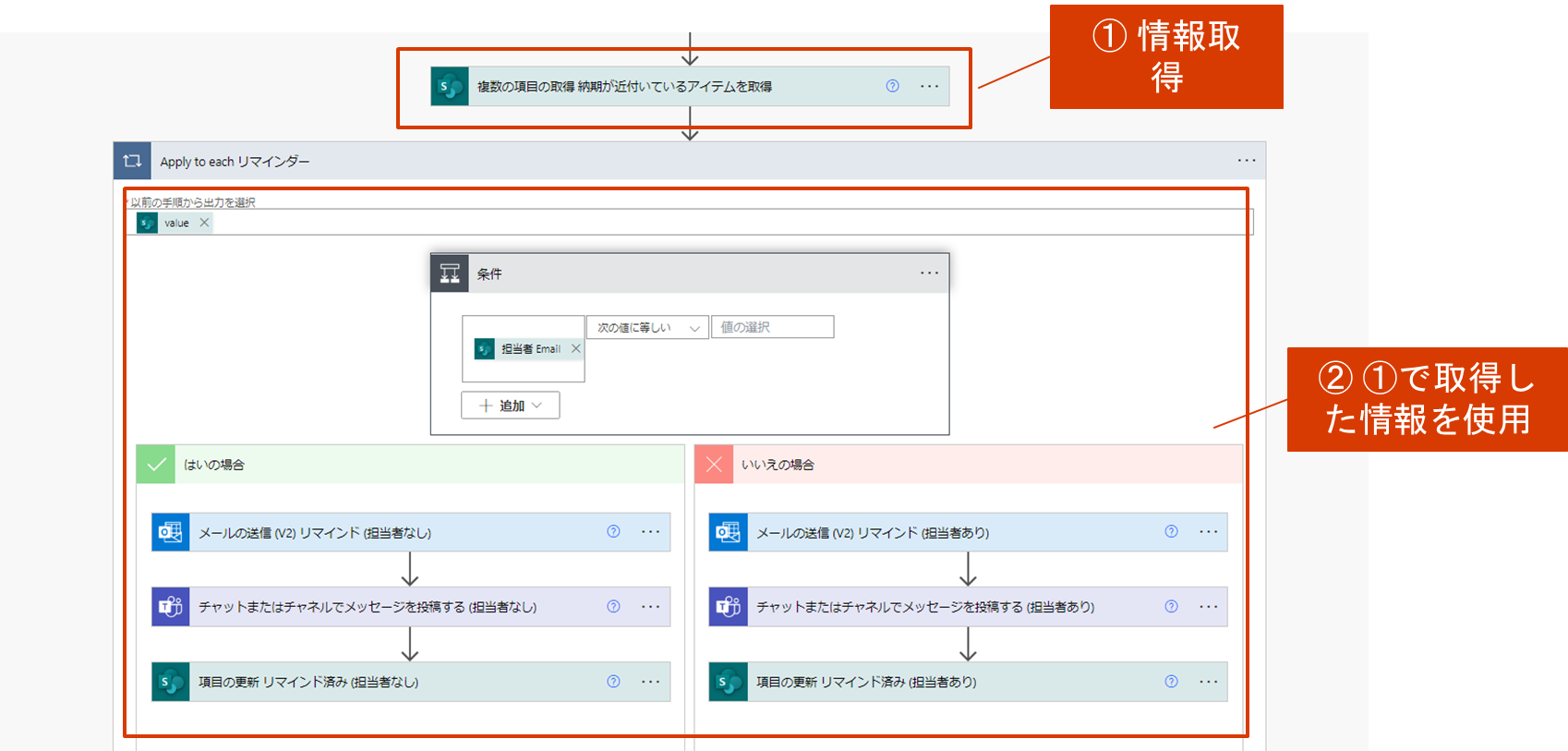Open ellipsis menu of Teams action (担当者なし)

click(x=650, y=607)
